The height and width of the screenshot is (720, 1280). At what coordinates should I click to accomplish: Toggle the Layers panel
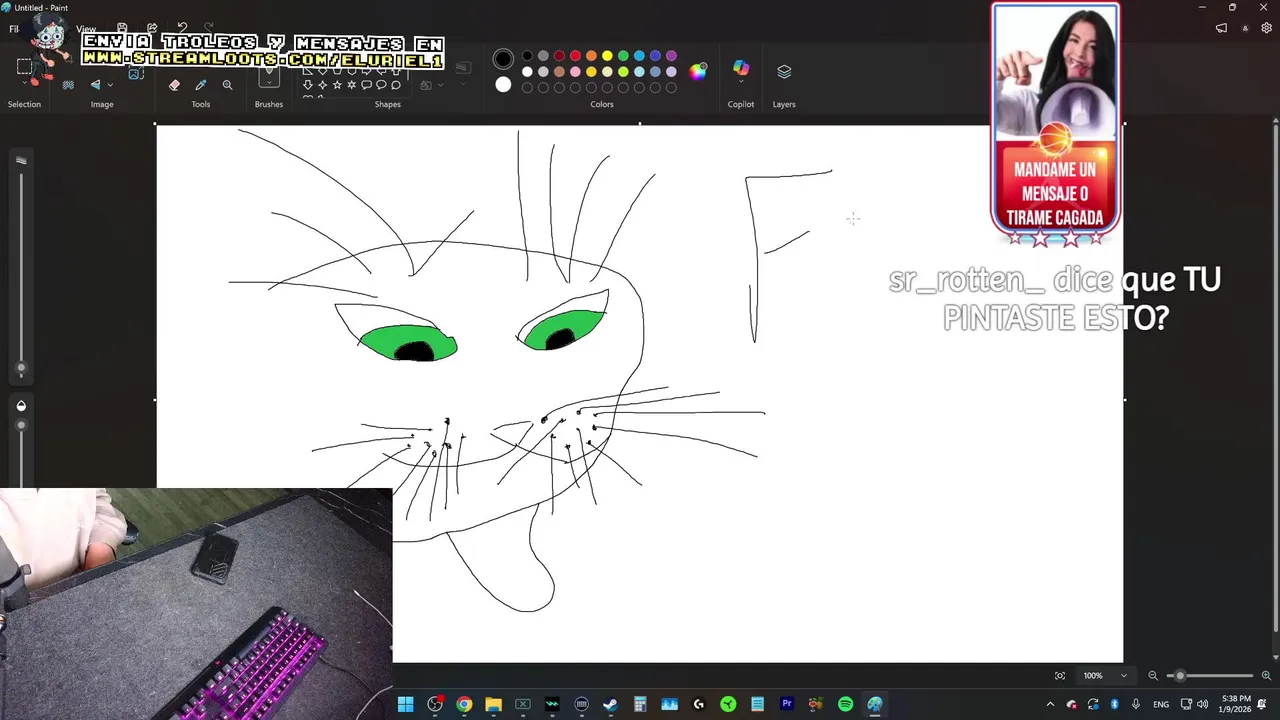pos(784,71)
